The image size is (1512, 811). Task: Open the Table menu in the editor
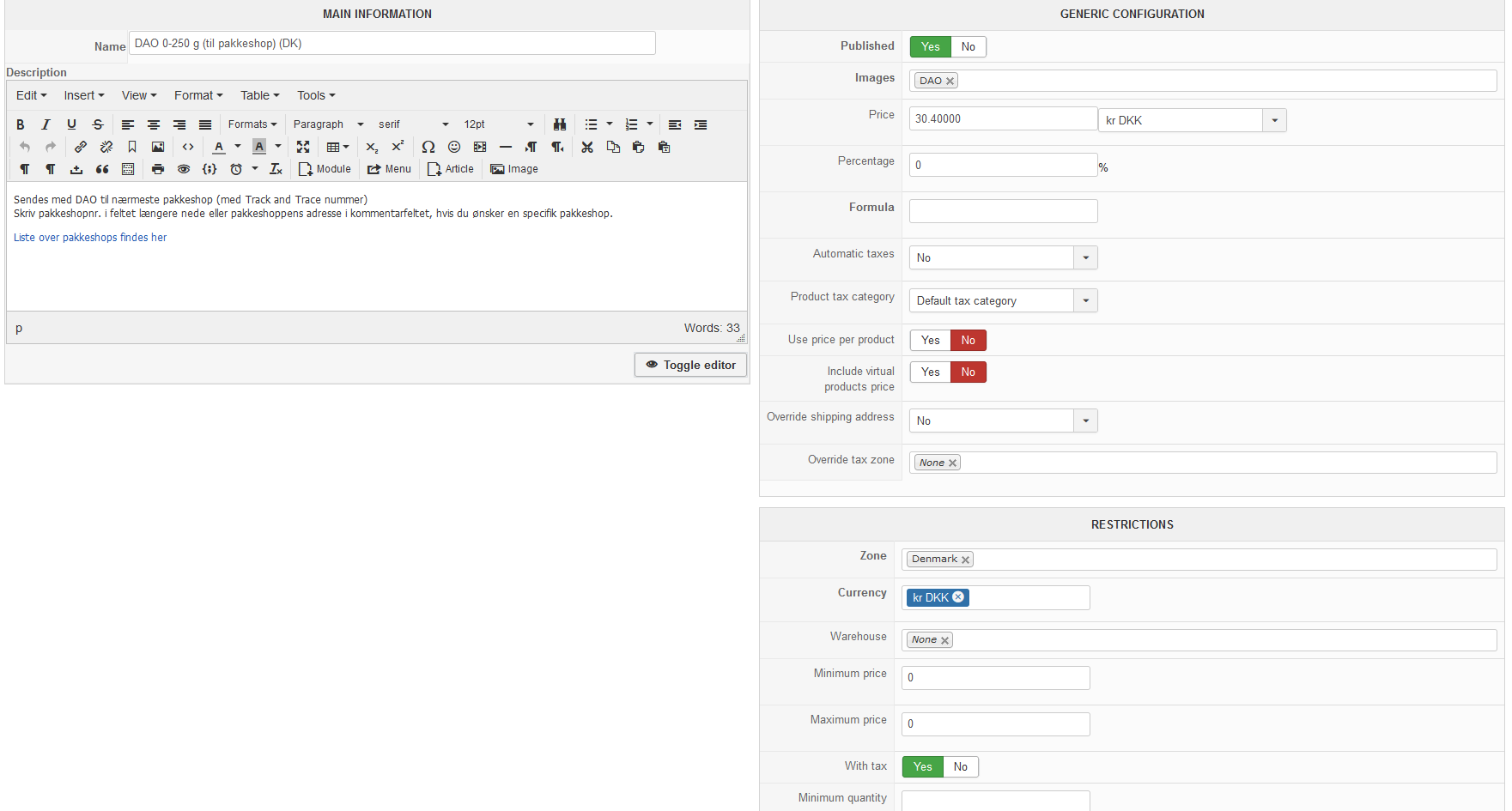click(259, 95)
